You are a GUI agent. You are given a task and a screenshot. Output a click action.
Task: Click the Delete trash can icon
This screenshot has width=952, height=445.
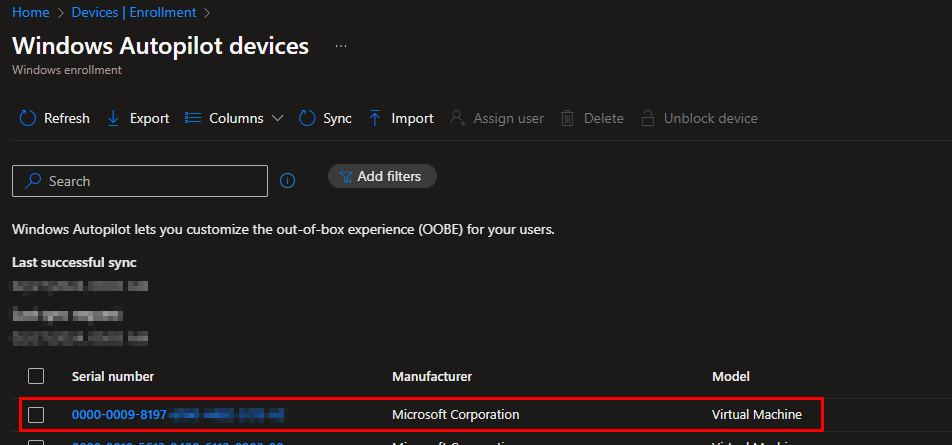tap(567, 118)
